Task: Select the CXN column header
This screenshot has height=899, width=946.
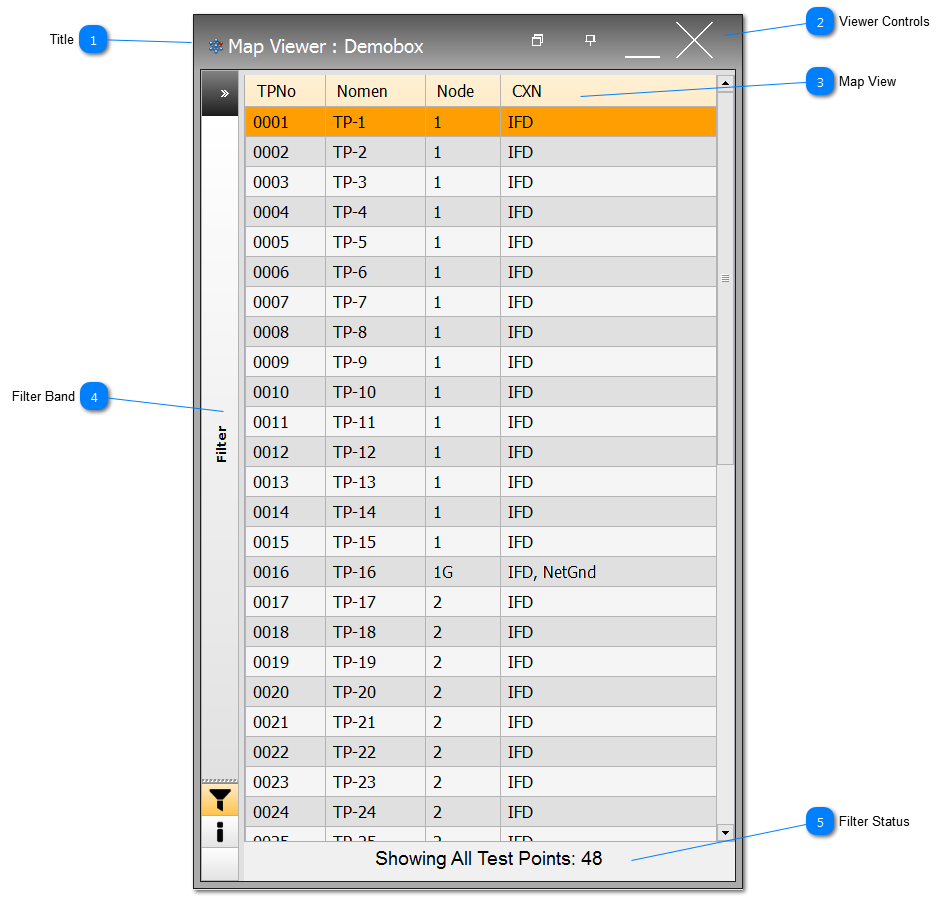Action: tap(525, 91)
